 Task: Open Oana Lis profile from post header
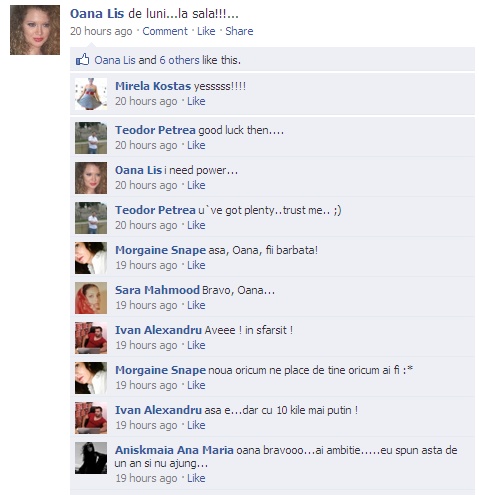tap(97, 14)
